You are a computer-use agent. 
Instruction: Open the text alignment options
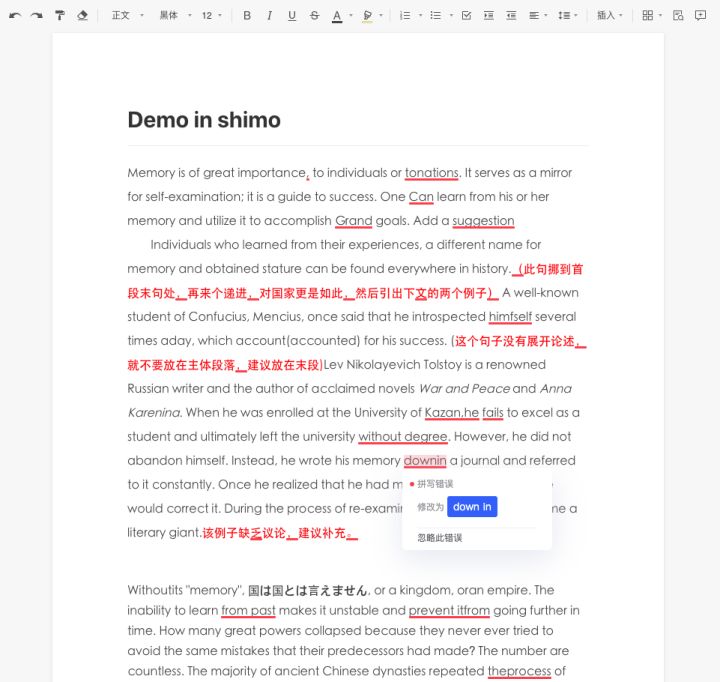tap(538, 16)
